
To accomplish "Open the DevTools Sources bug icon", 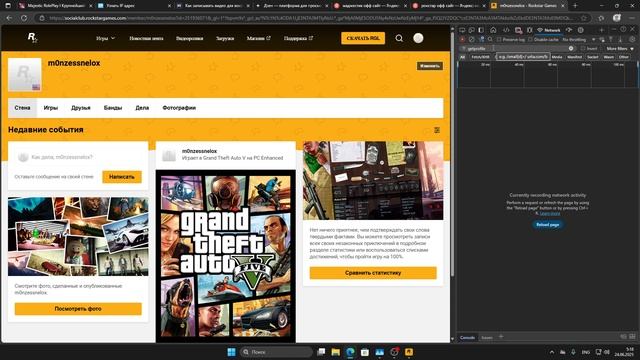I will coord(529,30).
